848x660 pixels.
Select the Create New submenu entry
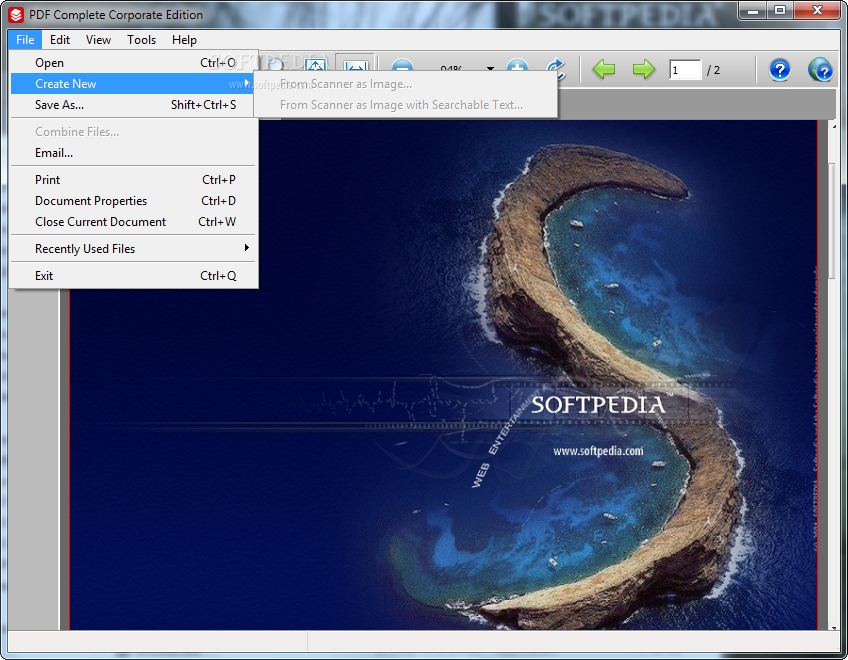pyautogui.click(x=133, y=84)
